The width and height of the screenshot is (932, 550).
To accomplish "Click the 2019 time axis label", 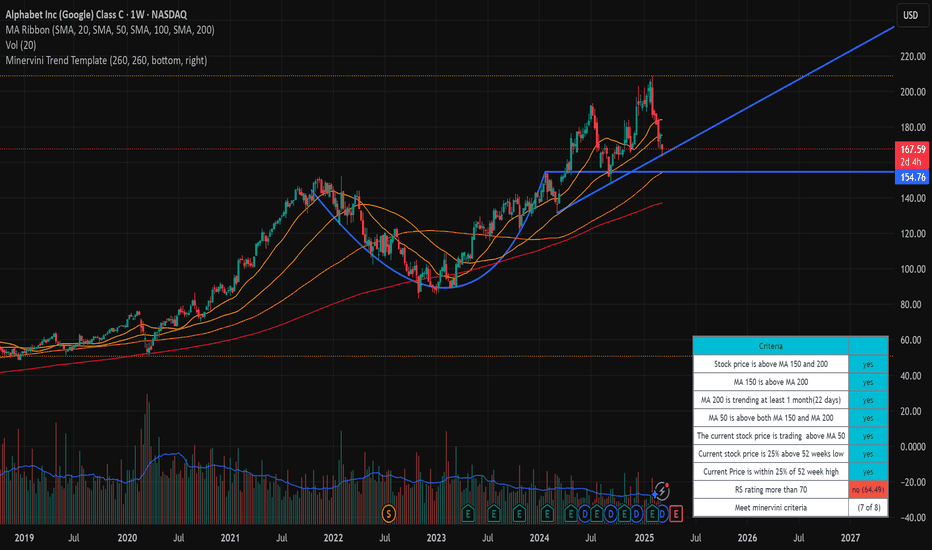I will point(24,538).
